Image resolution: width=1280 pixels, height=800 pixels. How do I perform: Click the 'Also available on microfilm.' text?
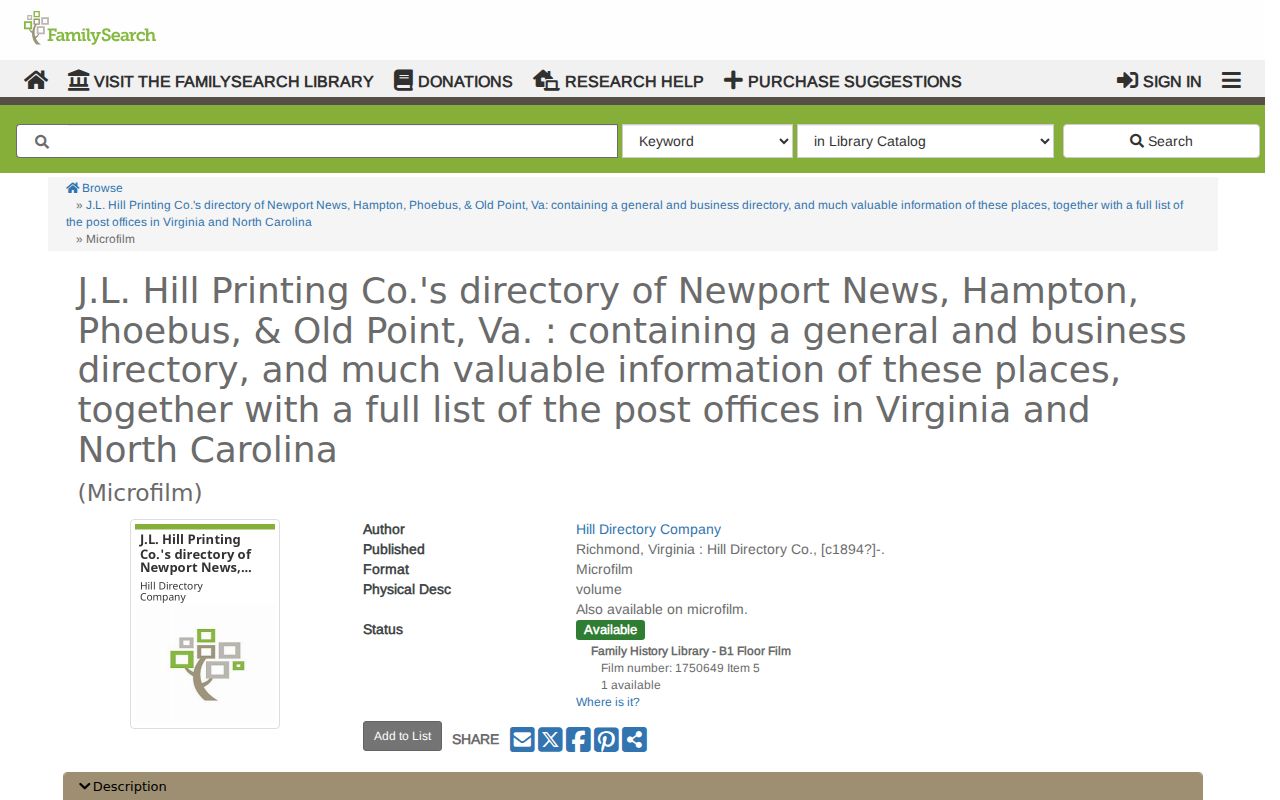pos(662,609)
